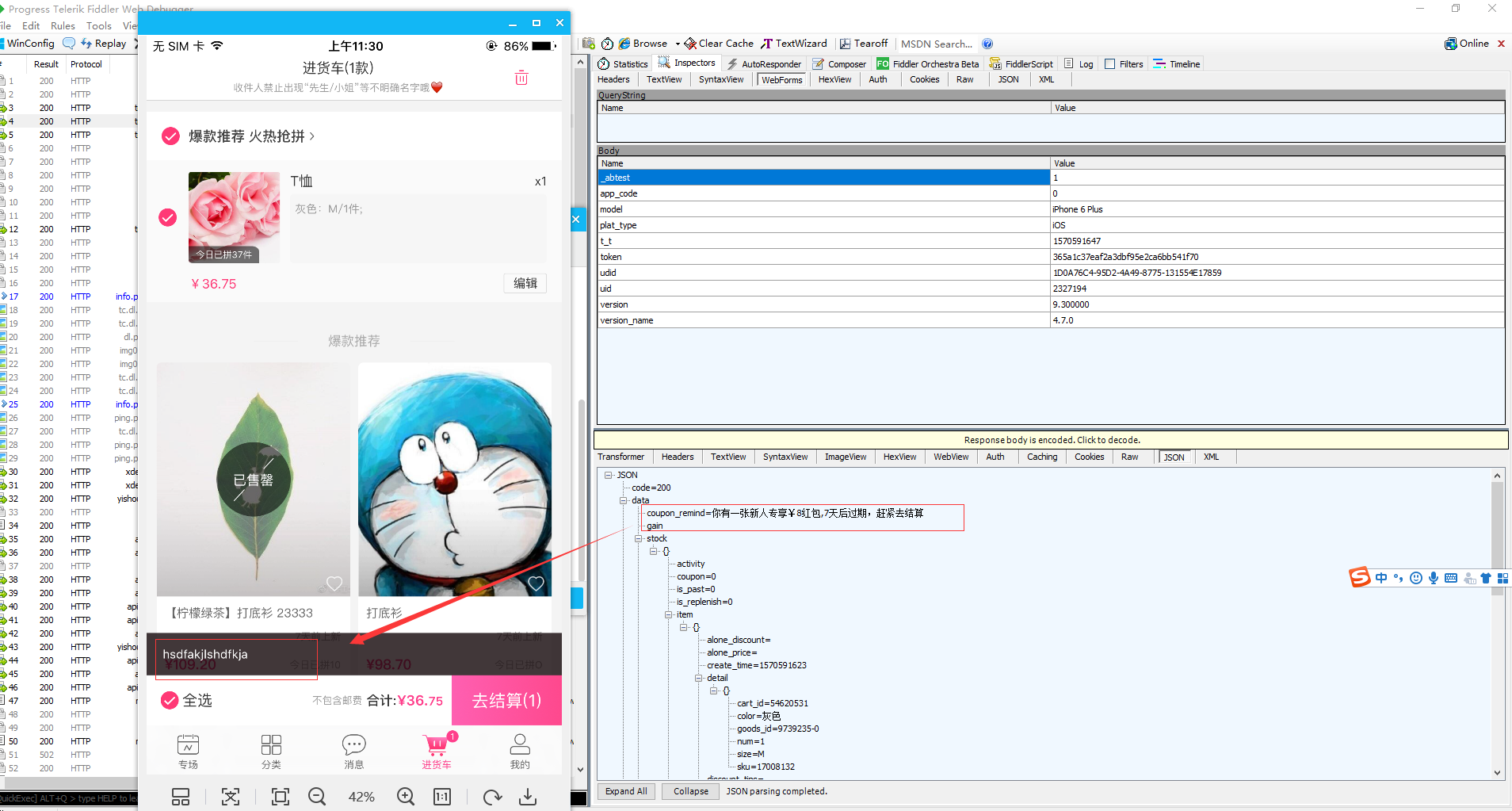Collapse the detail node in JSON tree
Viewport: 1512px width, 811px height.
pyautogui.click(x=699, y=678)
